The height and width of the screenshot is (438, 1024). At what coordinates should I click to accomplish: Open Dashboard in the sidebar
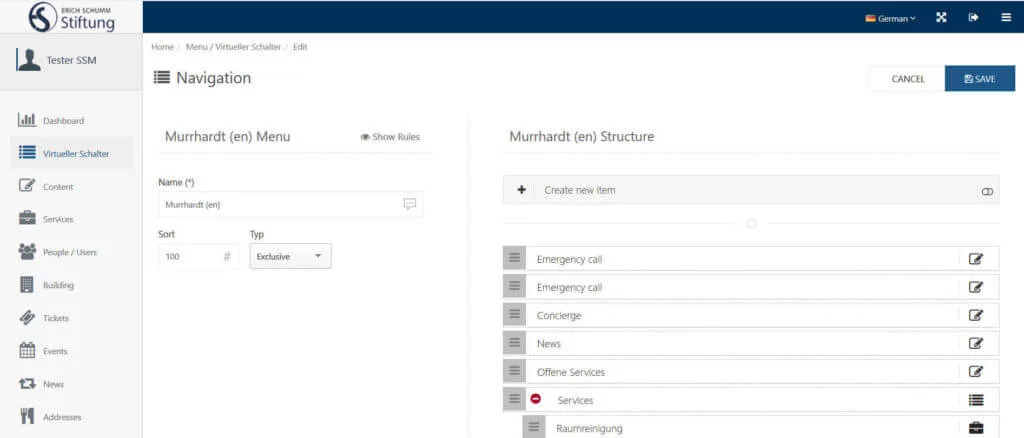tap(63, 121)
